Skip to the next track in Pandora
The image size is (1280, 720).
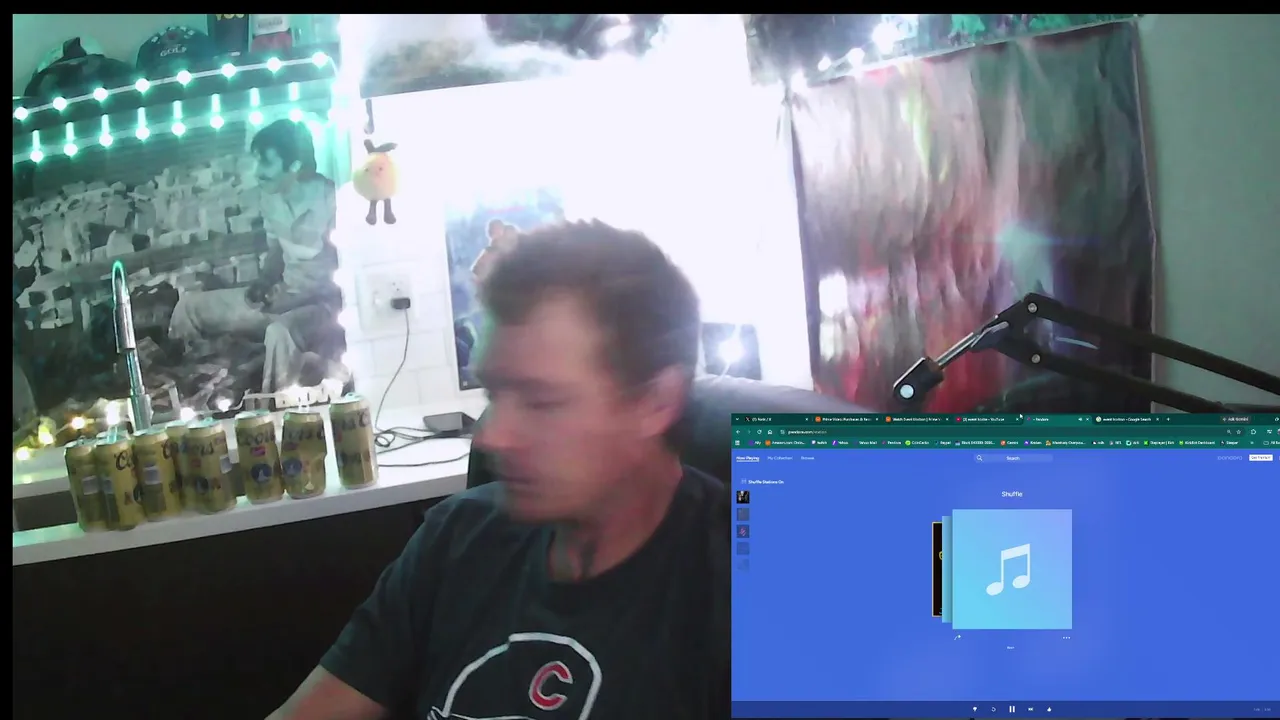tap(1030, 709)
